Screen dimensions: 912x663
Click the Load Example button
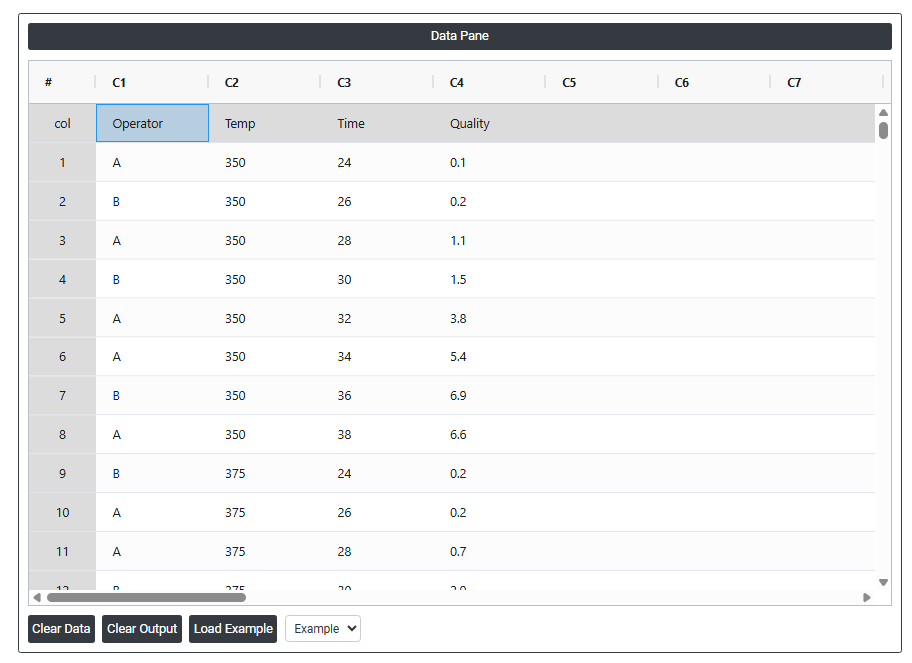tap(233, 629)
